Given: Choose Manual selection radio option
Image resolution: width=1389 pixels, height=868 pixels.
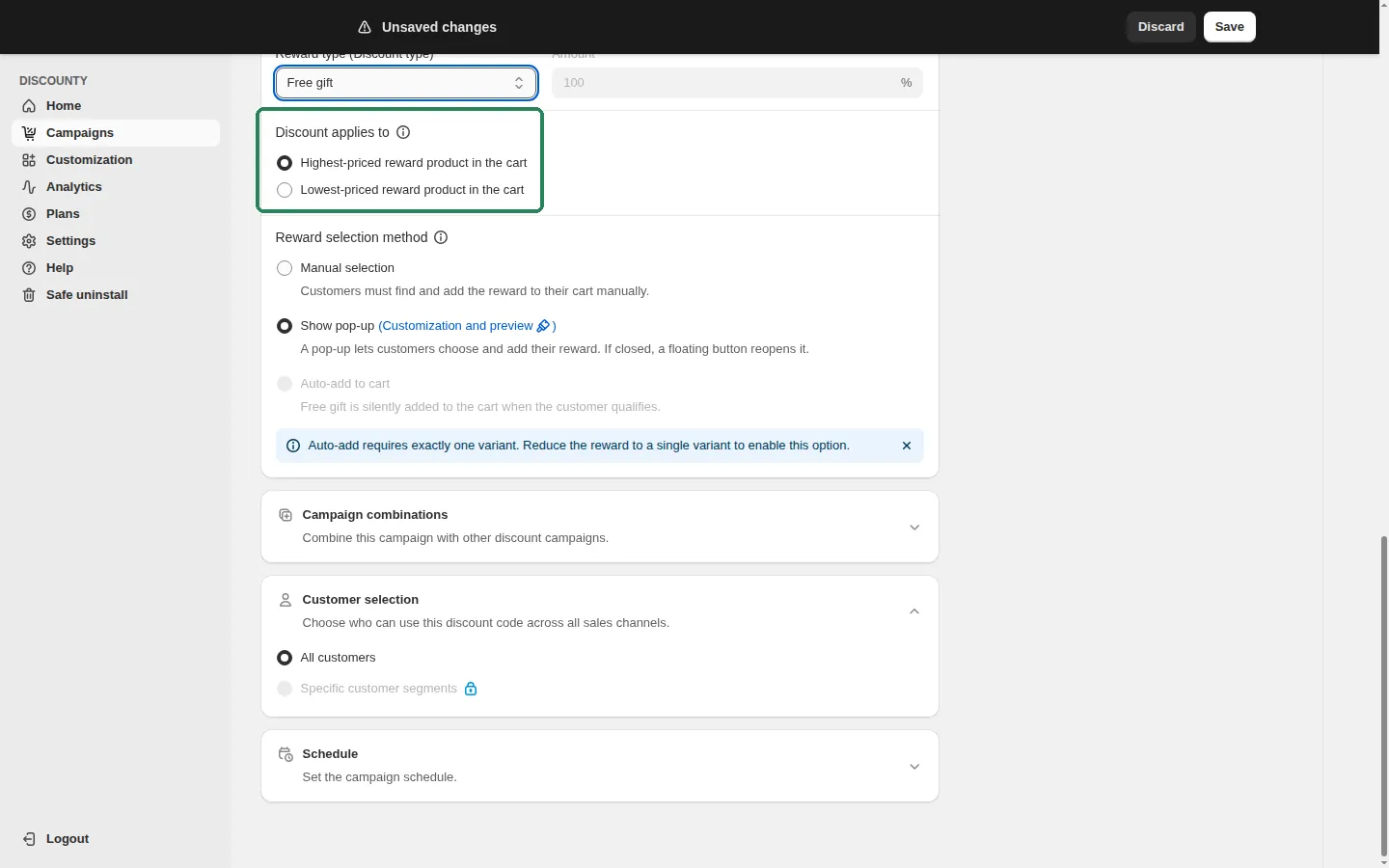Looking at the screenshot, I should (x=285, y=268).
